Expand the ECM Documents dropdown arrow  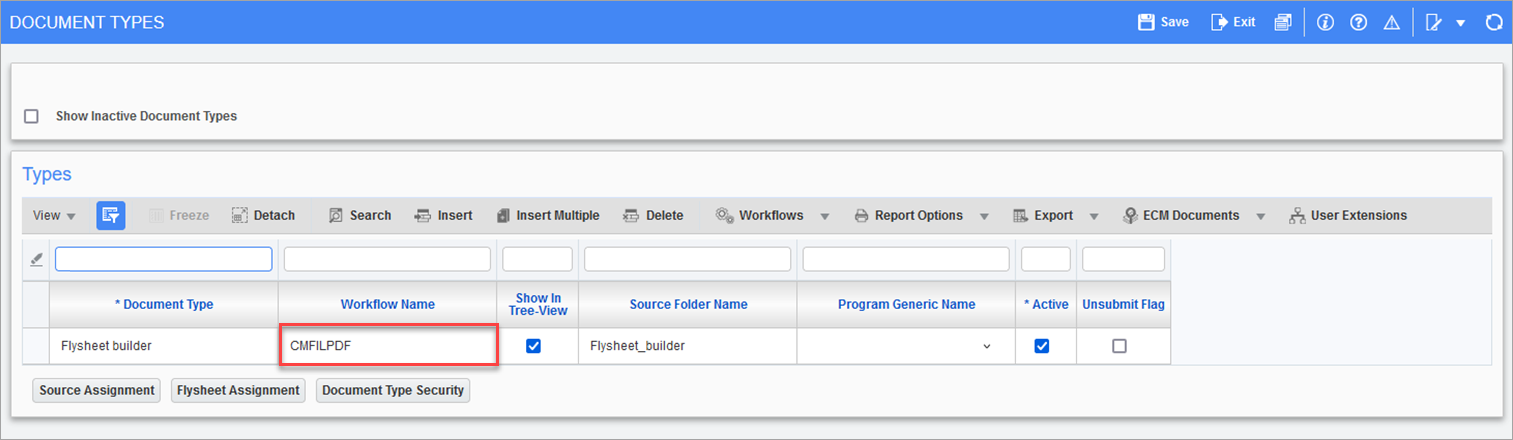tap(1260, 216)
